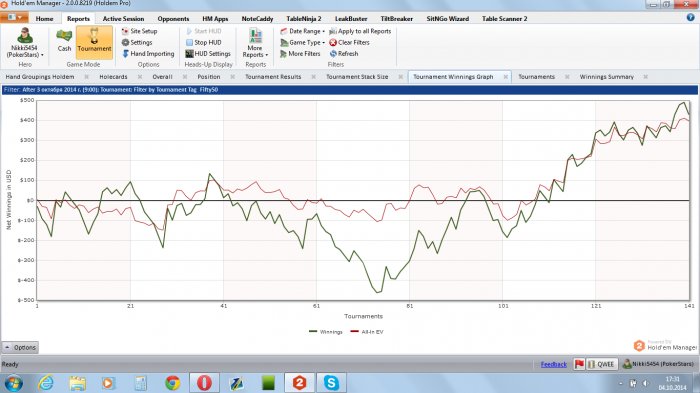
Task: Expand Game Type dropdown
Action: (302, 42)
